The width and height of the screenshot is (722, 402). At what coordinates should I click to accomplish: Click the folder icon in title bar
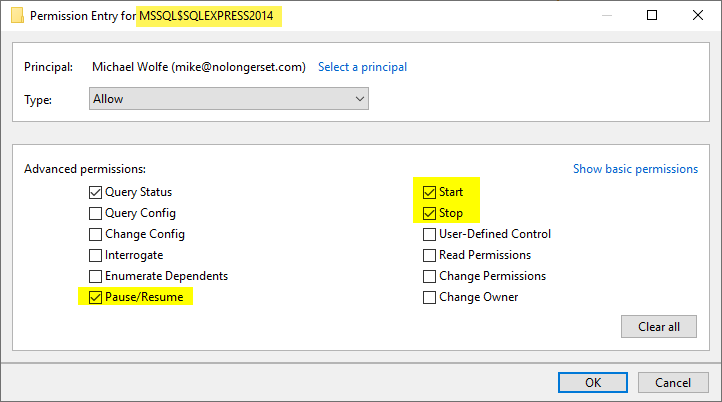click(x=17, y=16)
